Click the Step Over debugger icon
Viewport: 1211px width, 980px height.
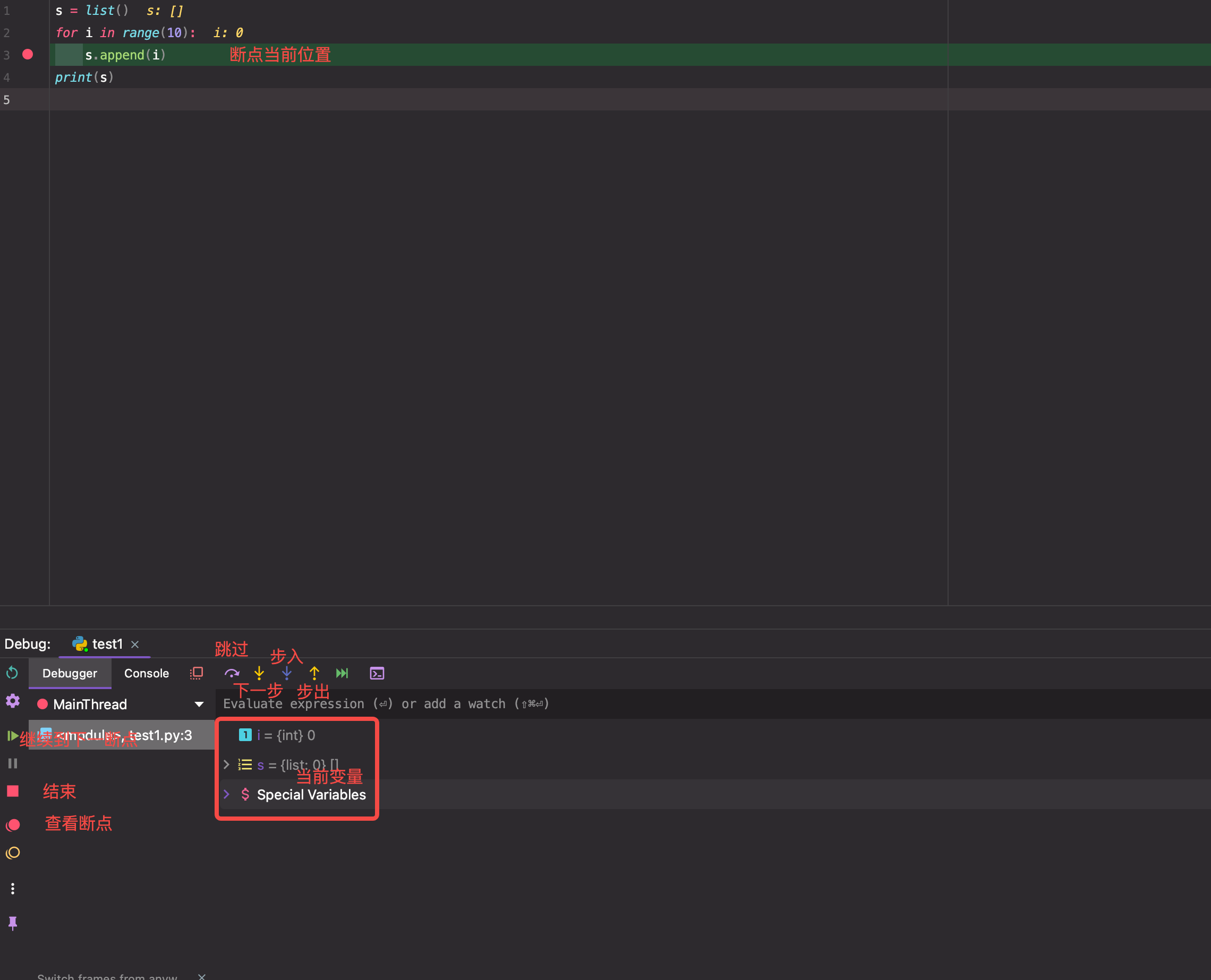tap(232, 673)
